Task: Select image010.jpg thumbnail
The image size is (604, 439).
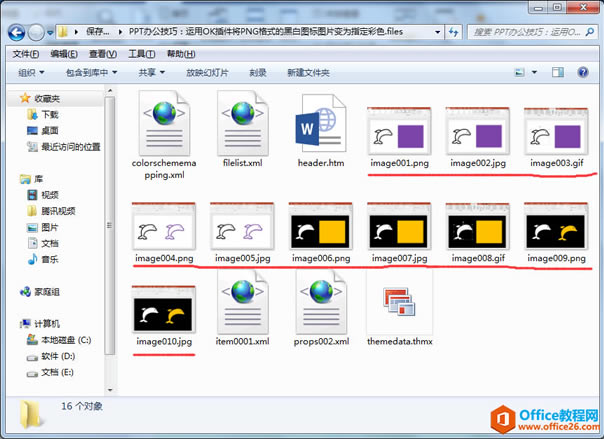Action: (x=164, y=310)
